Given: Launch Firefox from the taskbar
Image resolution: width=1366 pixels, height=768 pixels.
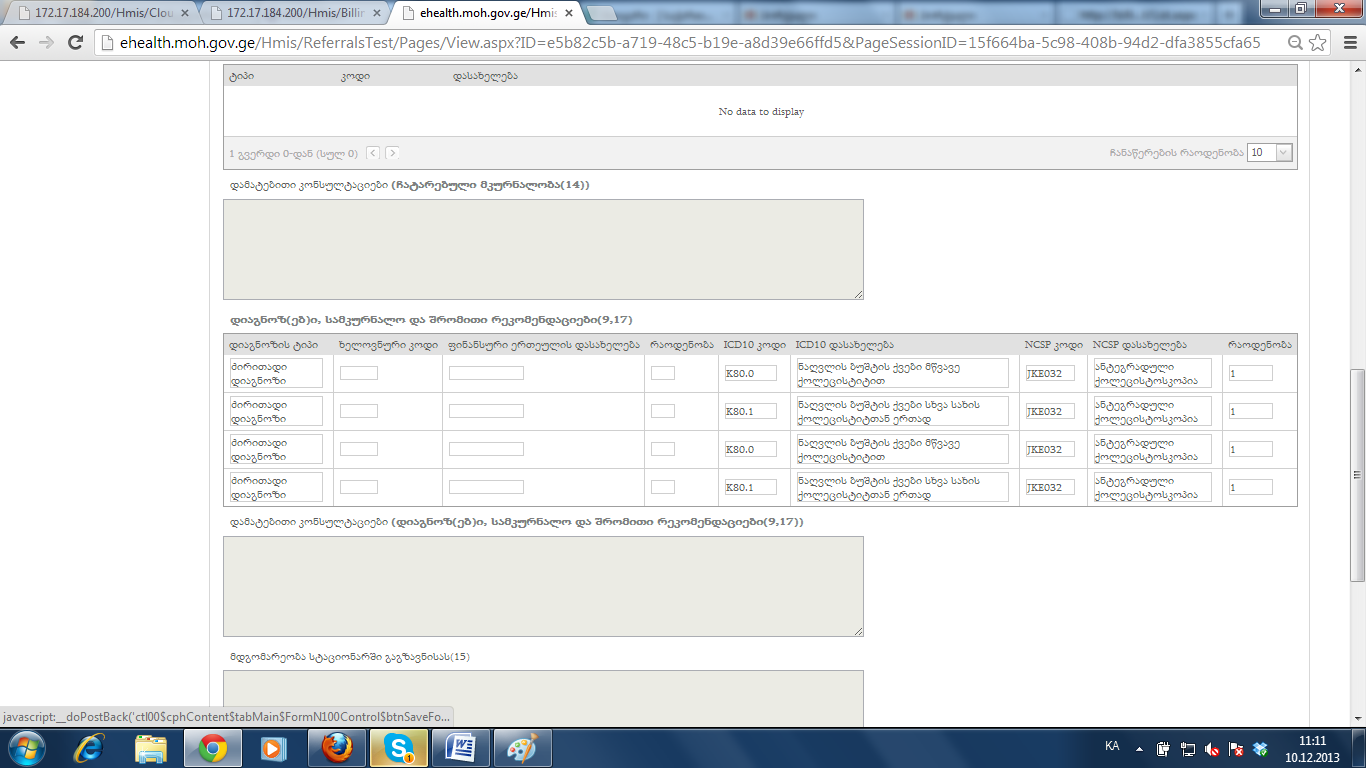Looking at the screenshot, I should (x=337, y=748).
